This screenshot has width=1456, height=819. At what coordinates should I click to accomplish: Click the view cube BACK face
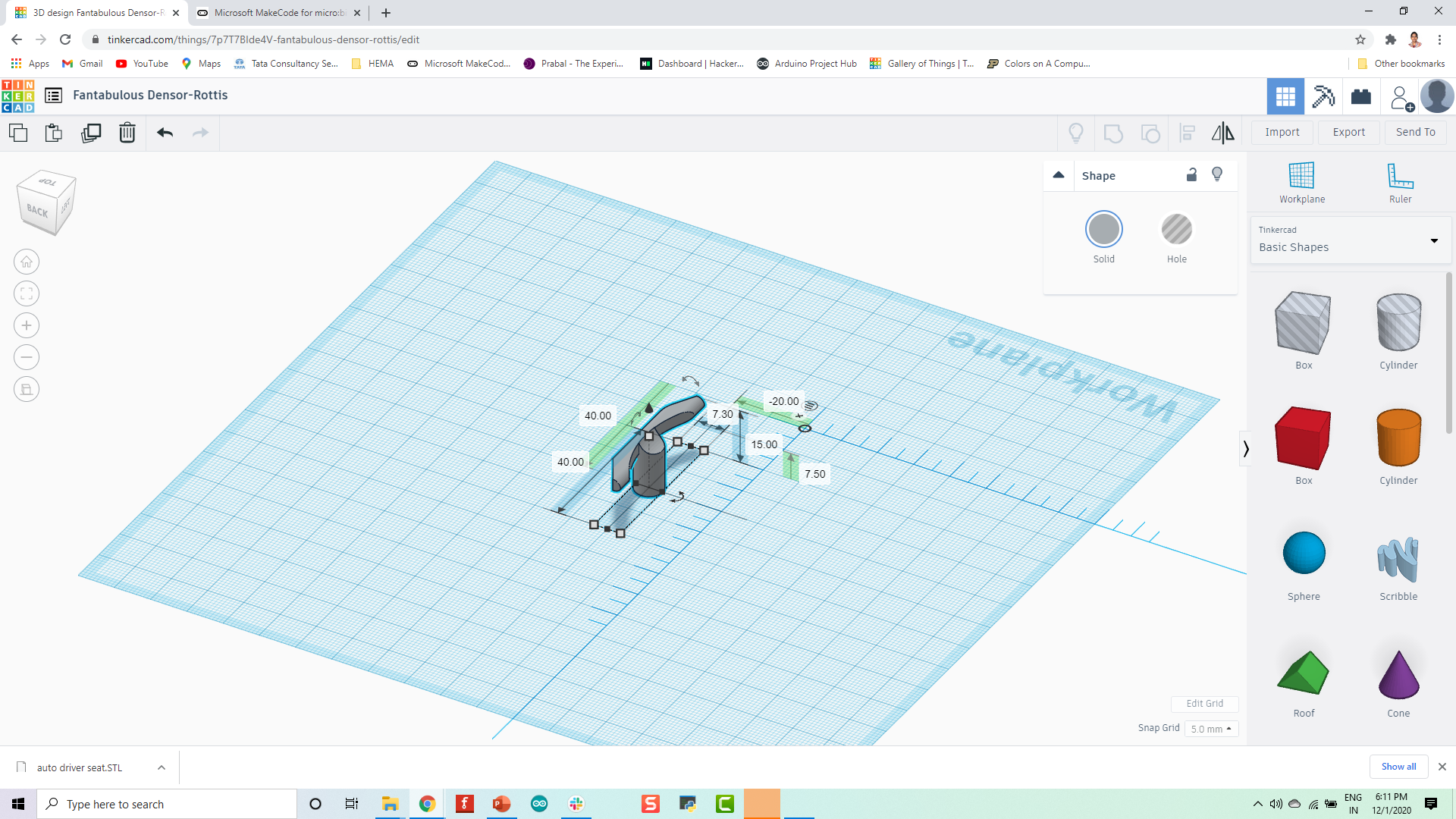tap(38, 211)
